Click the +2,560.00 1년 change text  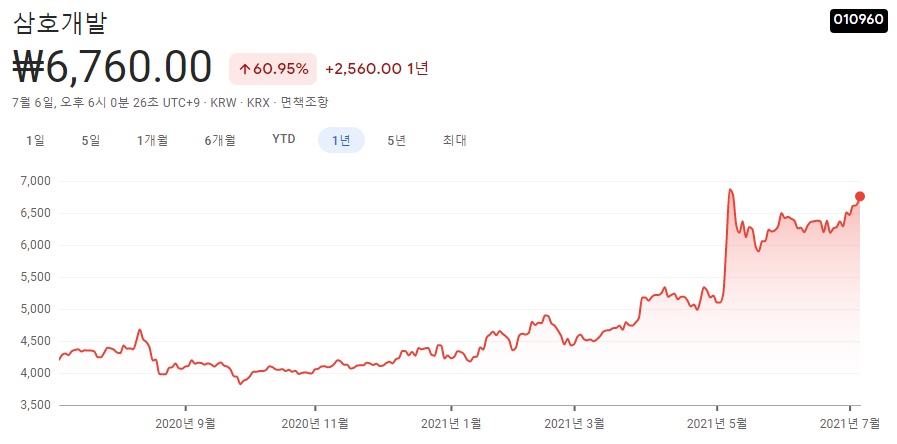pyautogui.click(x=376, y=69)
